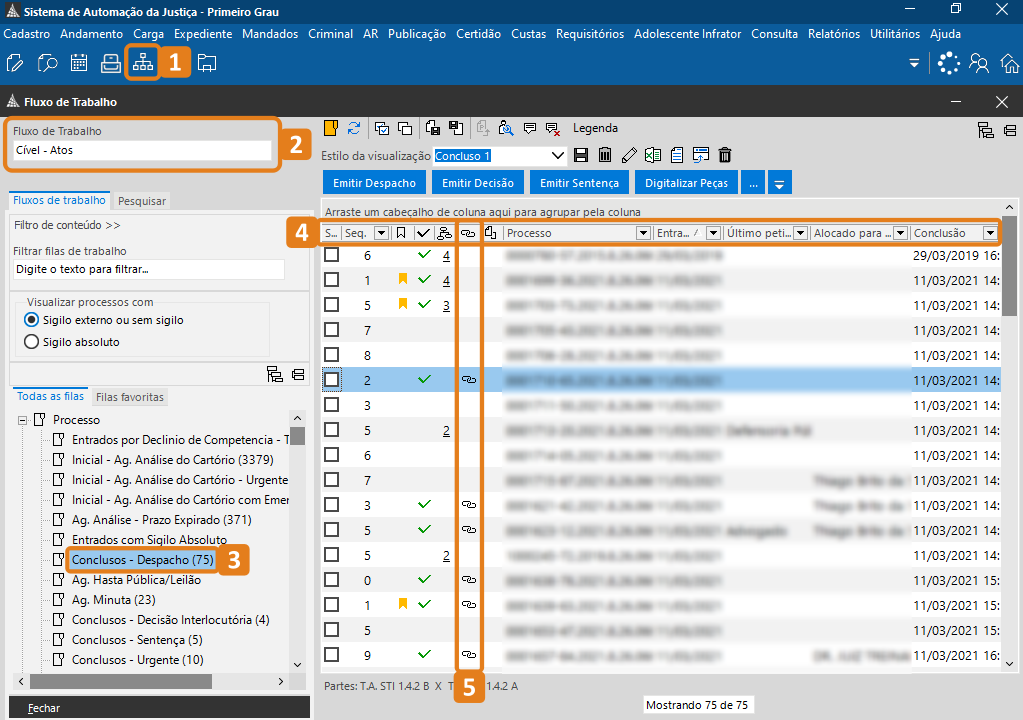Click Emitir Decisão button
Image resolution: width=1023 pixels, height=720 pixels.
[478, 183]
